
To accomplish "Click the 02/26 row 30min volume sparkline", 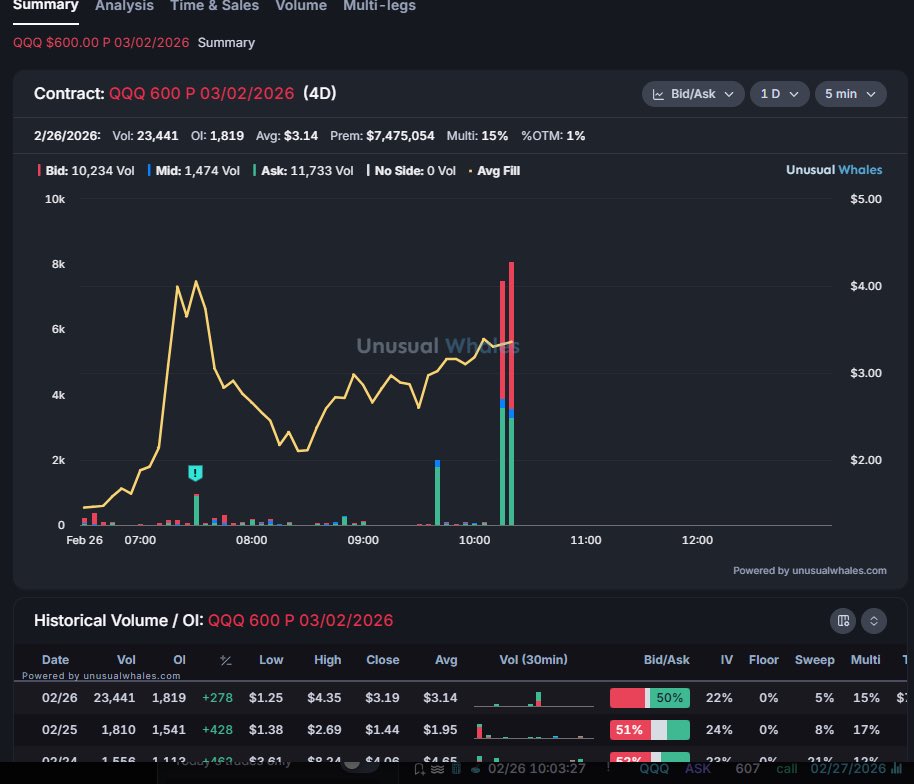I will pos(534,698).
